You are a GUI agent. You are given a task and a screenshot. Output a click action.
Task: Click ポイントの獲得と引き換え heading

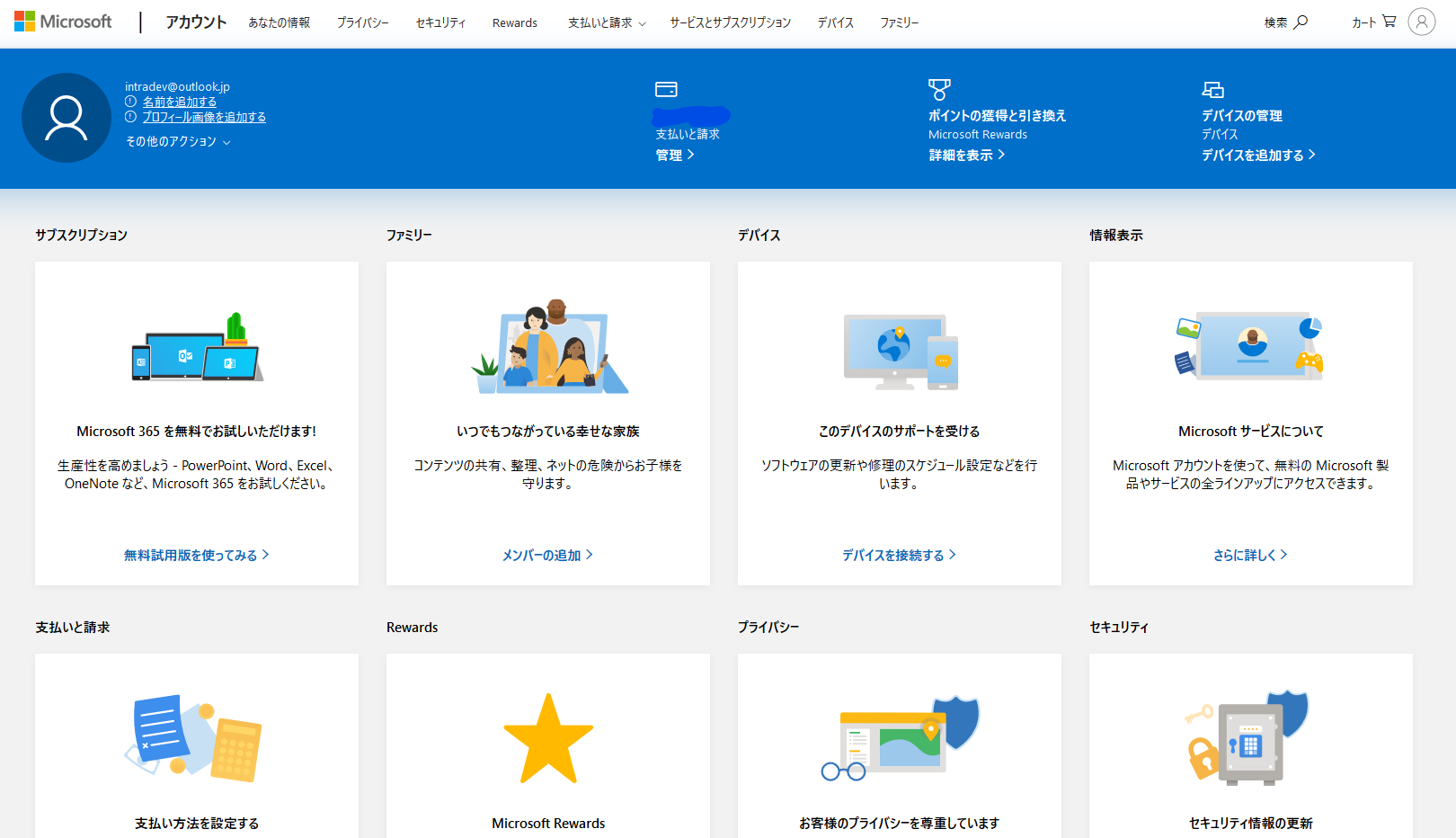point(997,115)
